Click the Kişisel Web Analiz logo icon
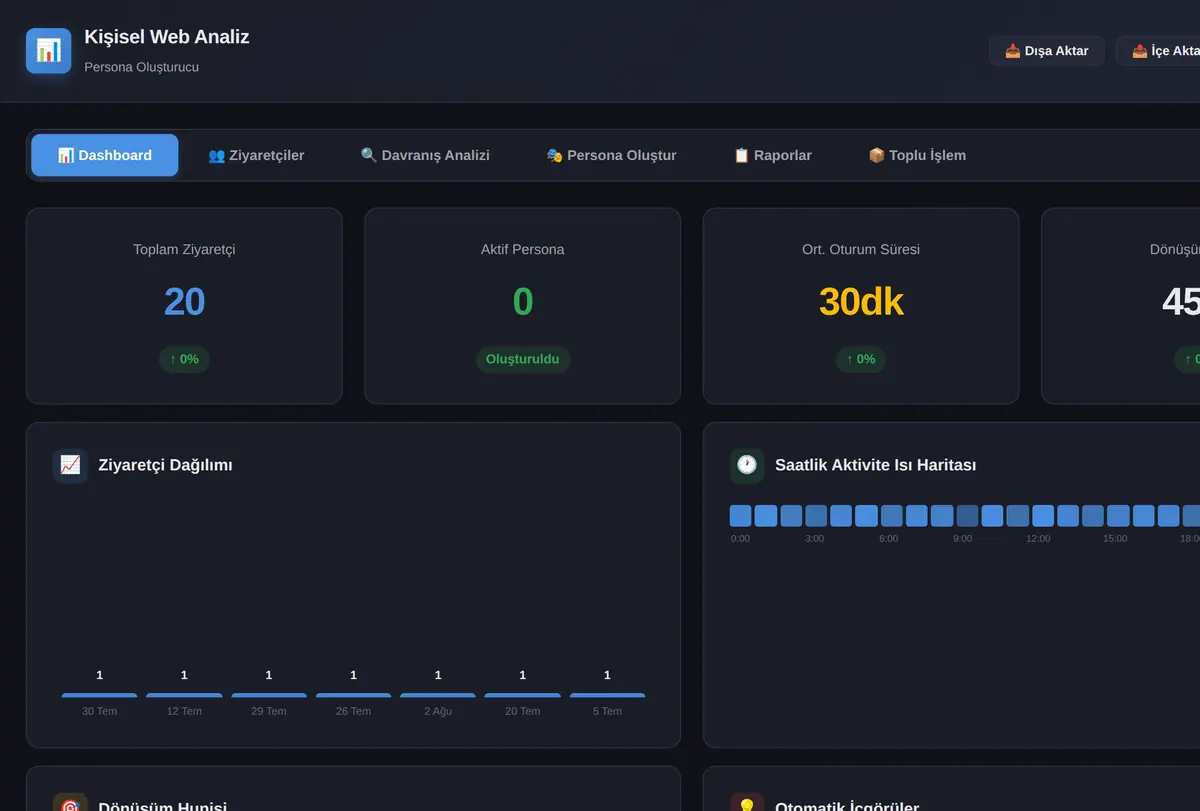1200x811 pixels. point(49,51)
